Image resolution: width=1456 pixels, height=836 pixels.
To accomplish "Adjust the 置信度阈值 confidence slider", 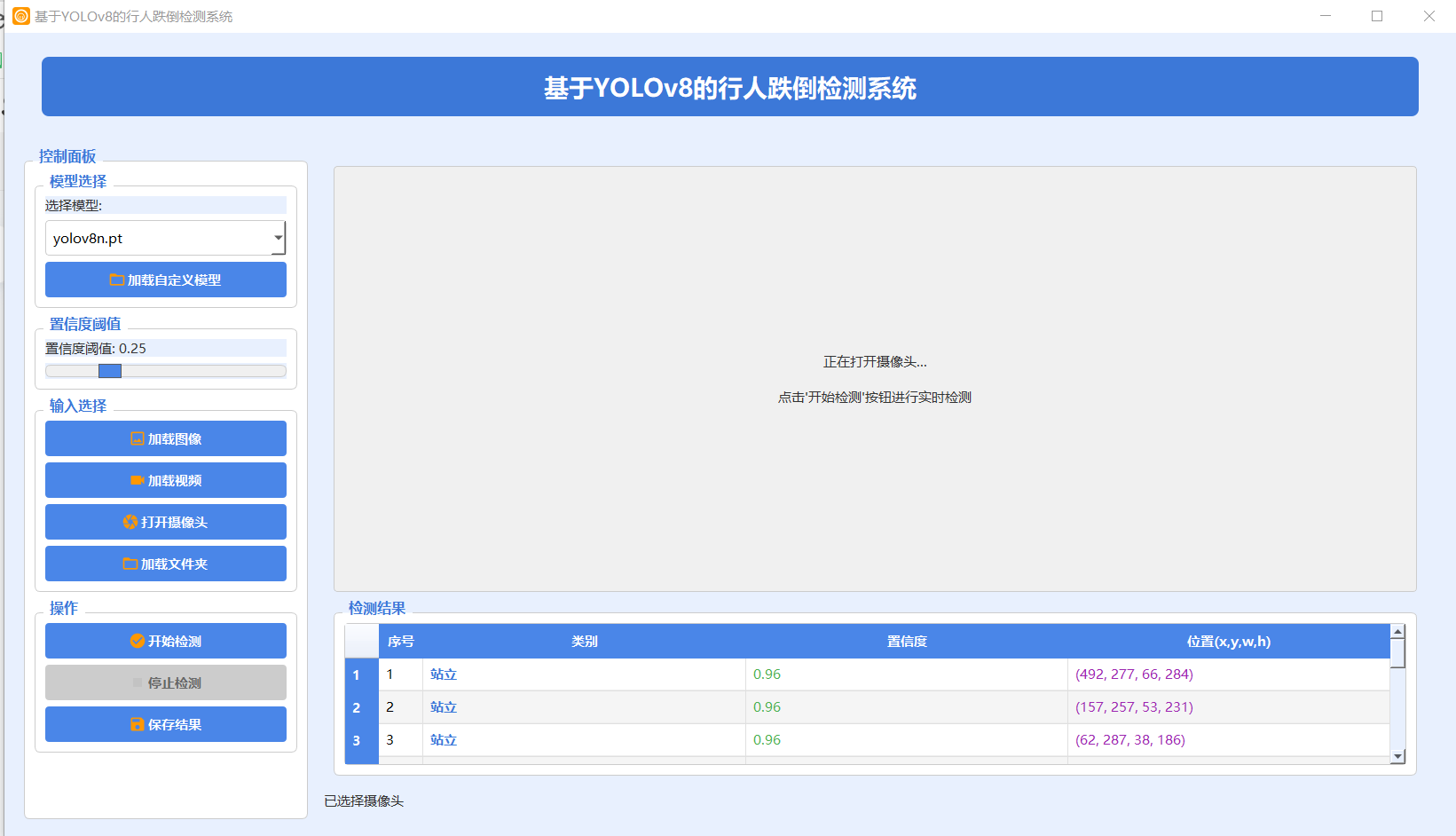I will 109,371.
